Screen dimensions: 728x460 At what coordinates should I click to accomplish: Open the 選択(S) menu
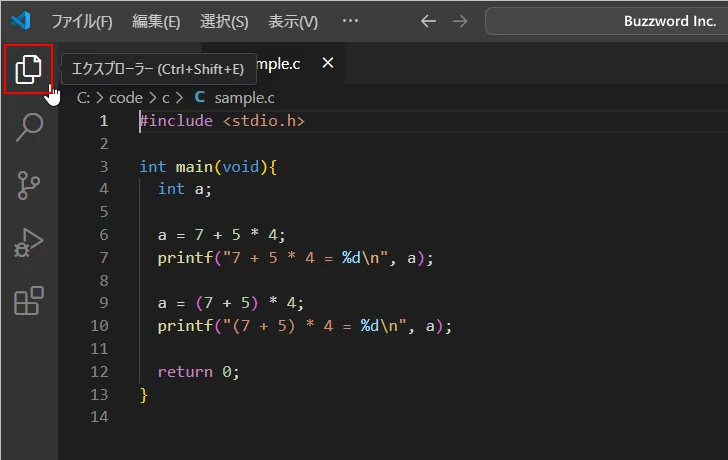click(x=224, y=21)
